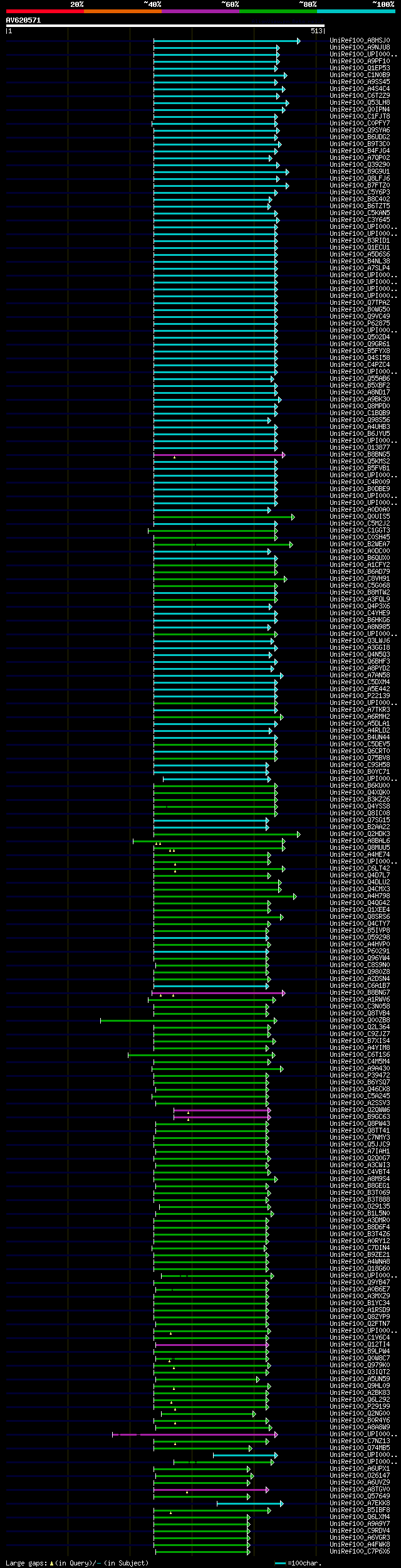
Task: Select label UniRef100_Q00ZB8
Action: pyautogui.click(x=360, y=1020)
